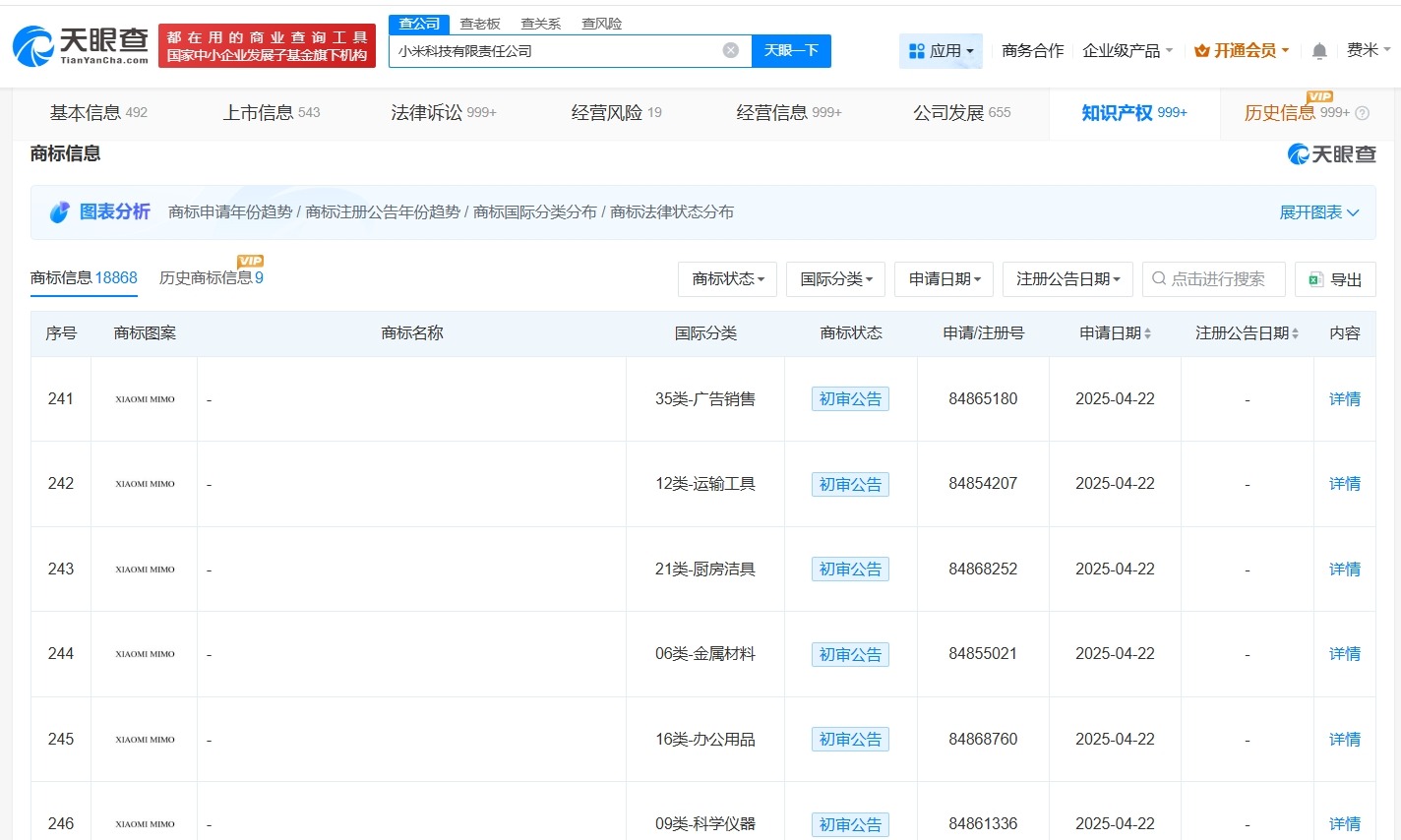The image size is (1401, 840).
Task: Click the Excel icon inside the 导出 button
Action: [x=1315, y=279]
